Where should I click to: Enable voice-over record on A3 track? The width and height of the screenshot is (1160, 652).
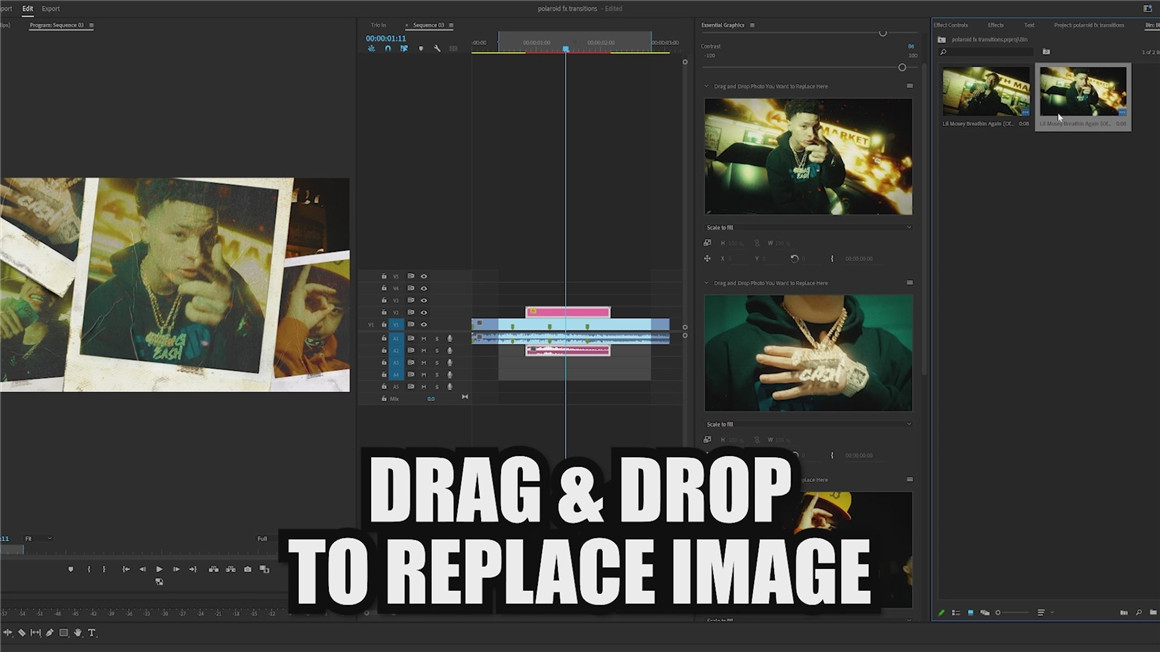point(450,363)
